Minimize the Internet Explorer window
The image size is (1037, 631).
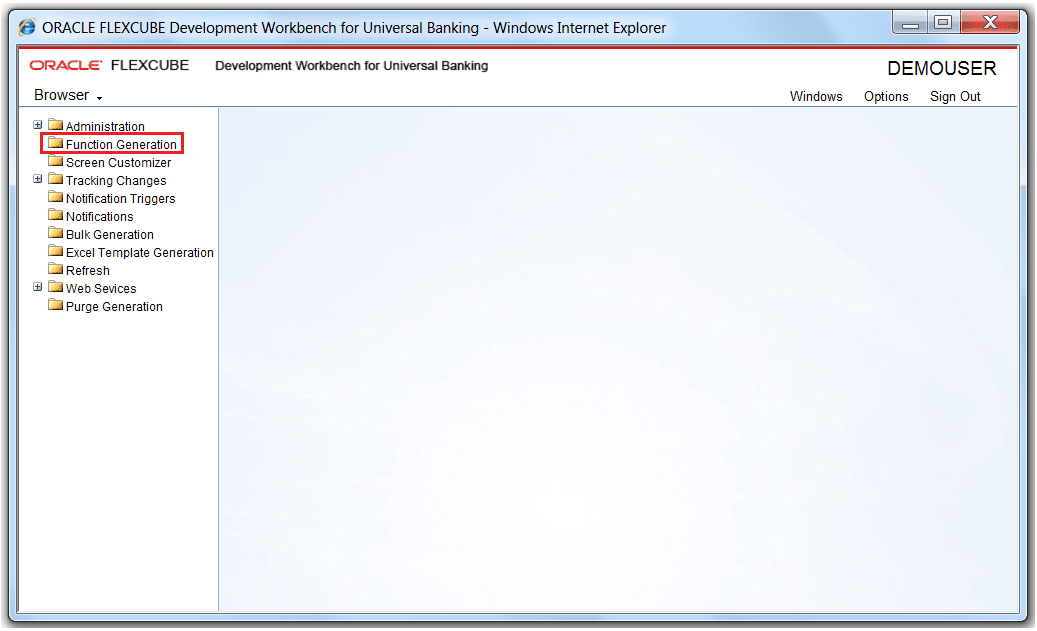click(911, 23)
